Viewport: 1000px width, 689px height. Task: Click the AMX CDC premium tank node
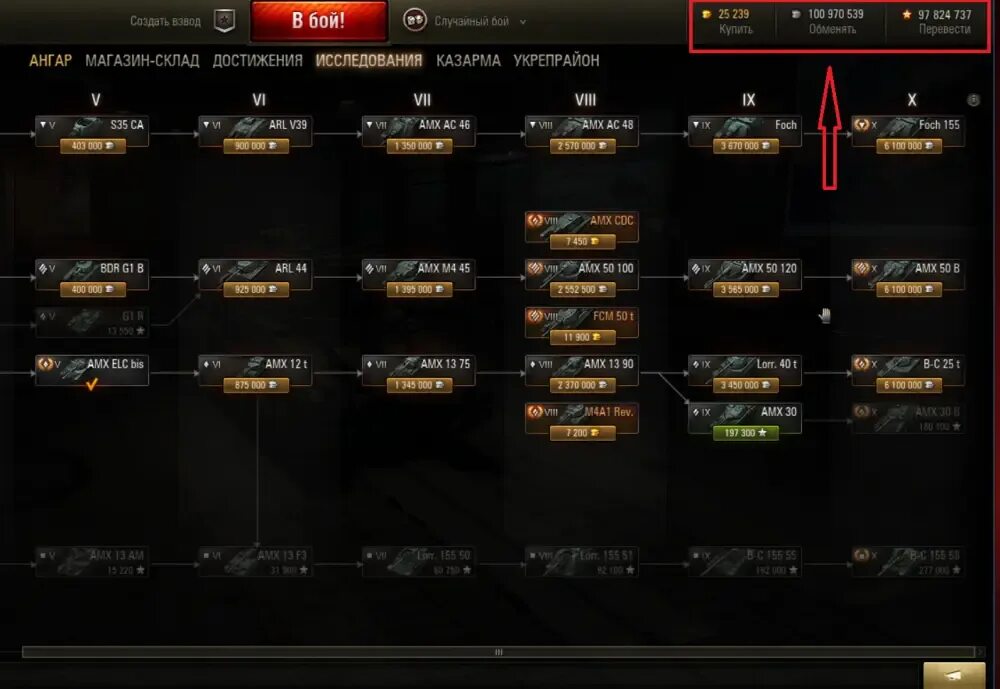click(x=582, y=228)
